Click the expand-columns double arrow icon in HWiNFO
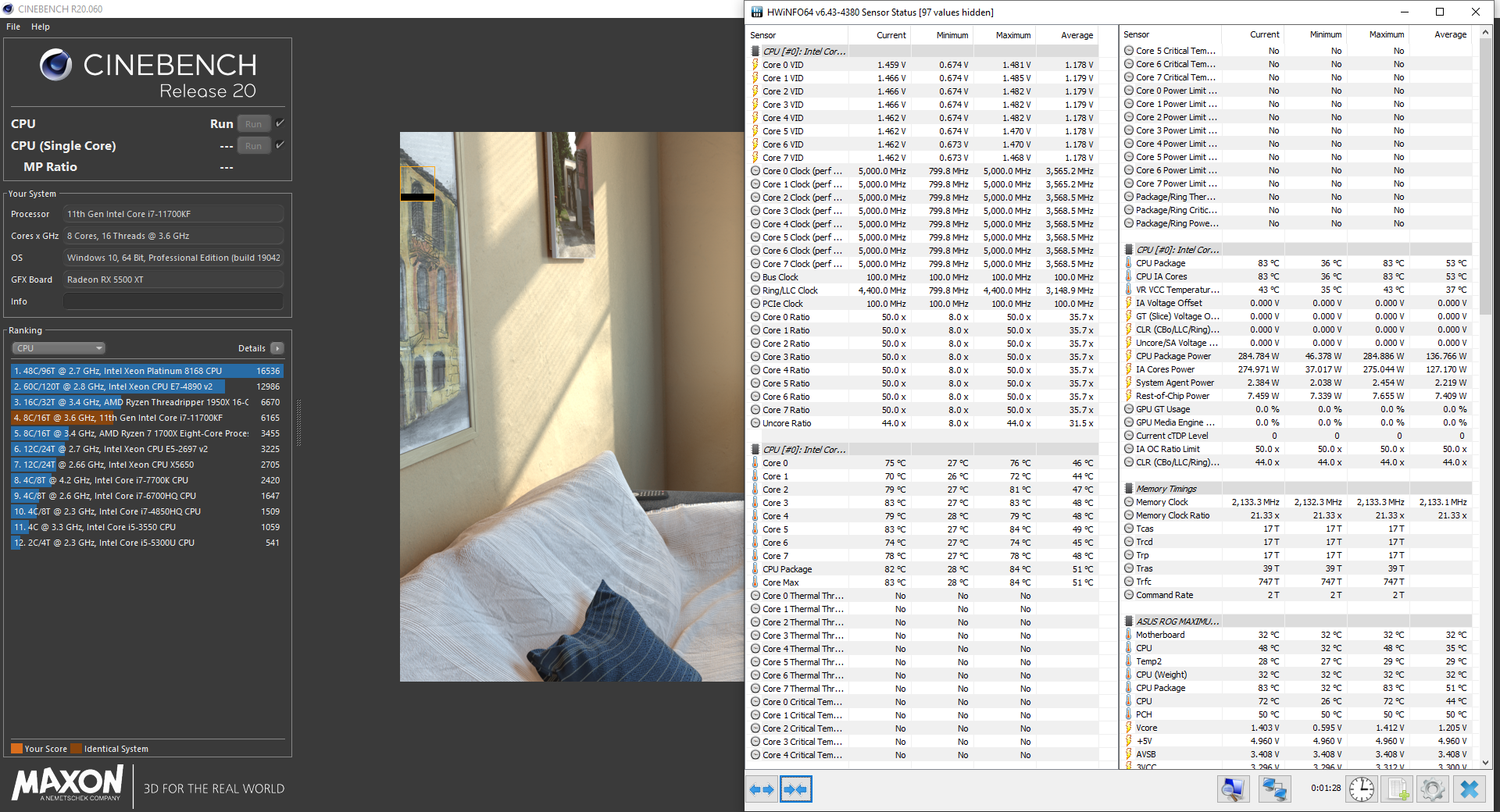 (762, 789)
